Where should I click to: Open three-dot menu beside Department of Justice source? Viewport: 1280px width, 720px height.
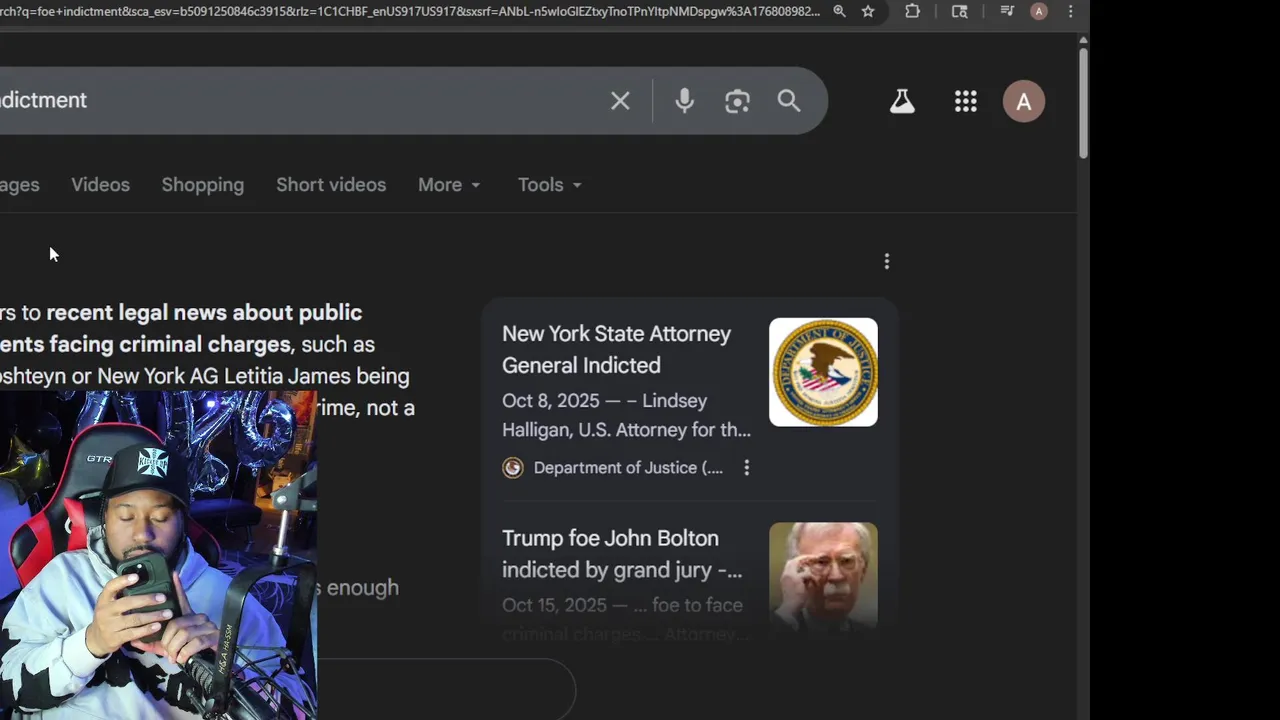(x=746, y=467)
